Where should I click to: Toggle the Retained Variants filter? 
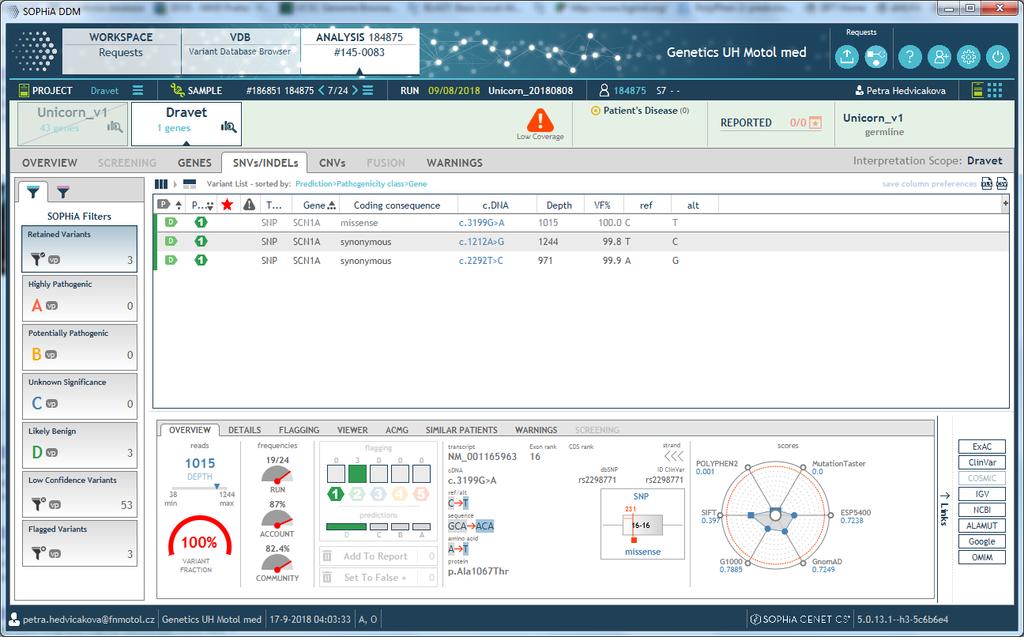point(80,248)
